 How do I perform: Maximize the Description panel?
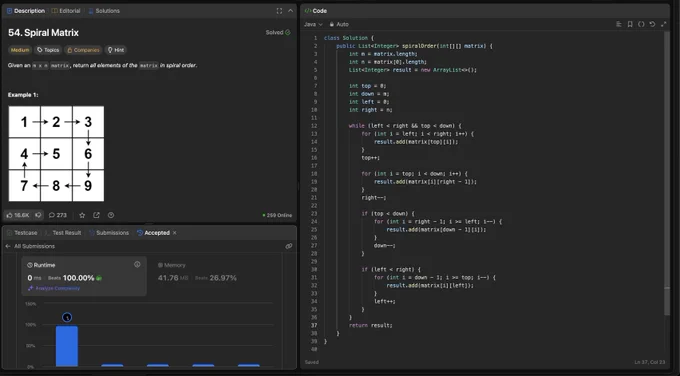pyautogui.click(x=279, y=11)
